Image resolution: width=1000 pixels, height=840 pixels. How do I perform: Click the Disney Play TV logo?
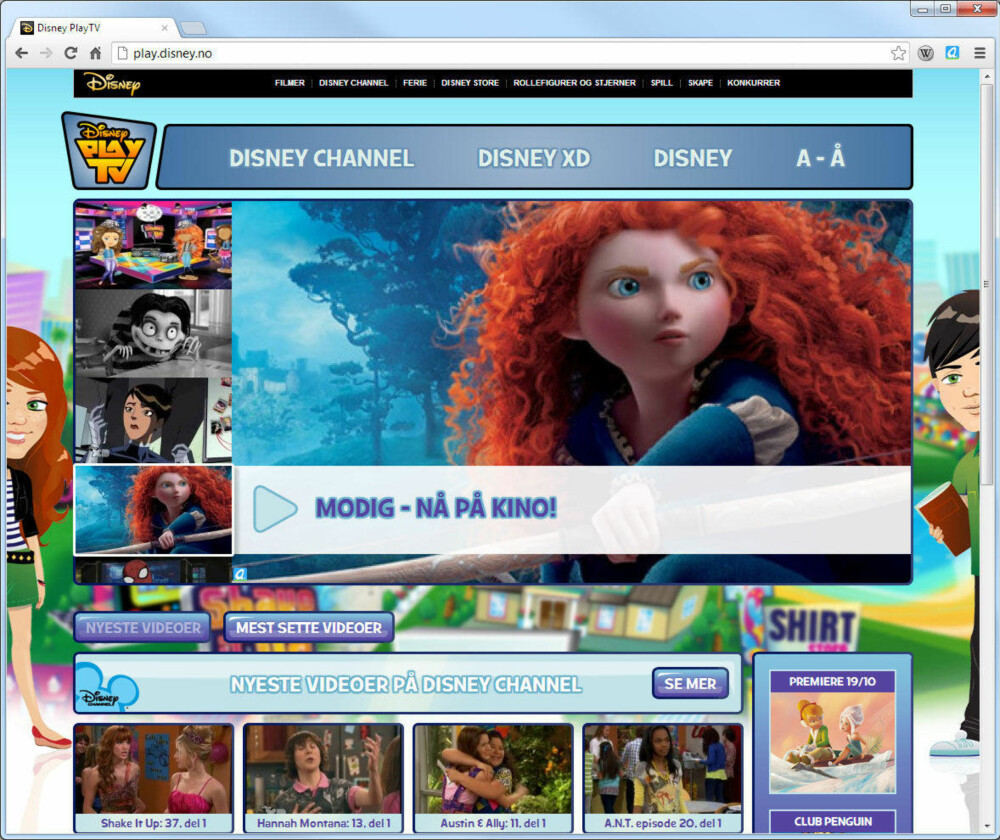point(109,152)
